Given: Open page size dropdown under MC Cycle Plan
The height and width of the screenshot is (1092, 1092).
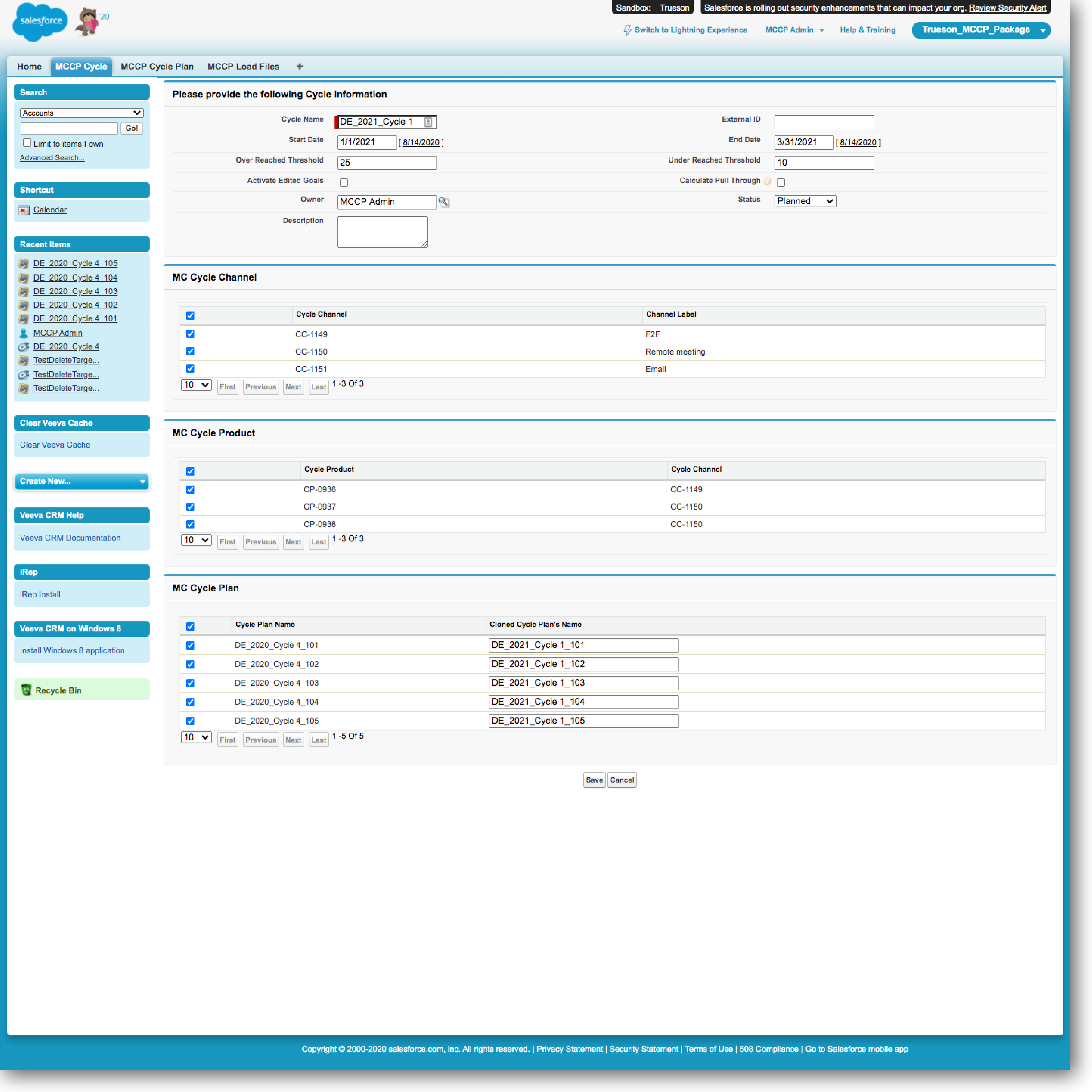Looking at the screenshot, I should [196, 737].
